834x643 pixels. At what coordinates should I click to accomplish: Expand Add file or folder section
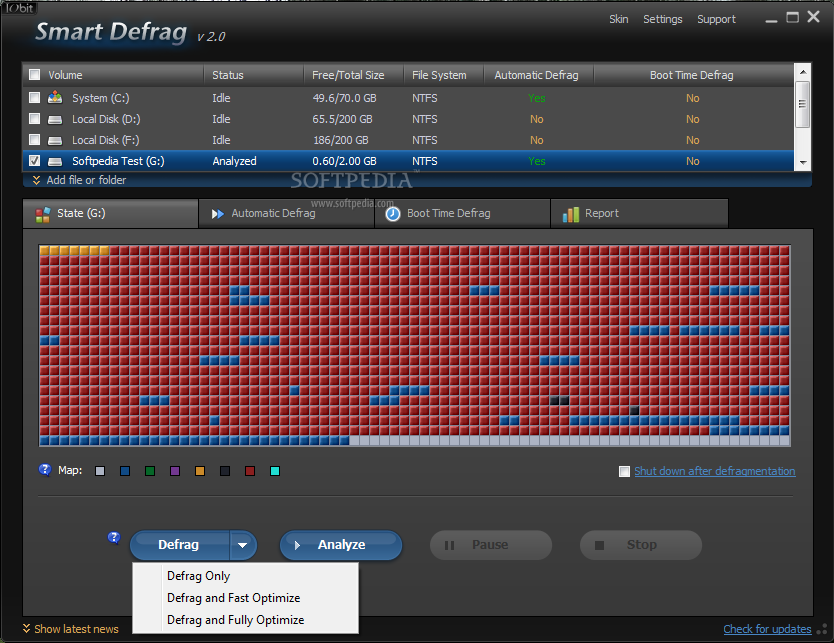point(80,180)
